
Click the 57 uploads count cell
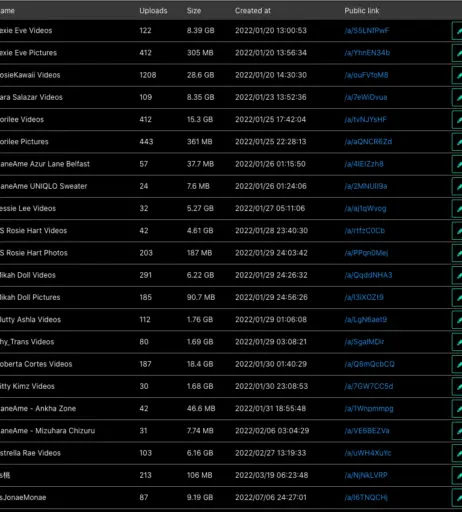[144, 164]
